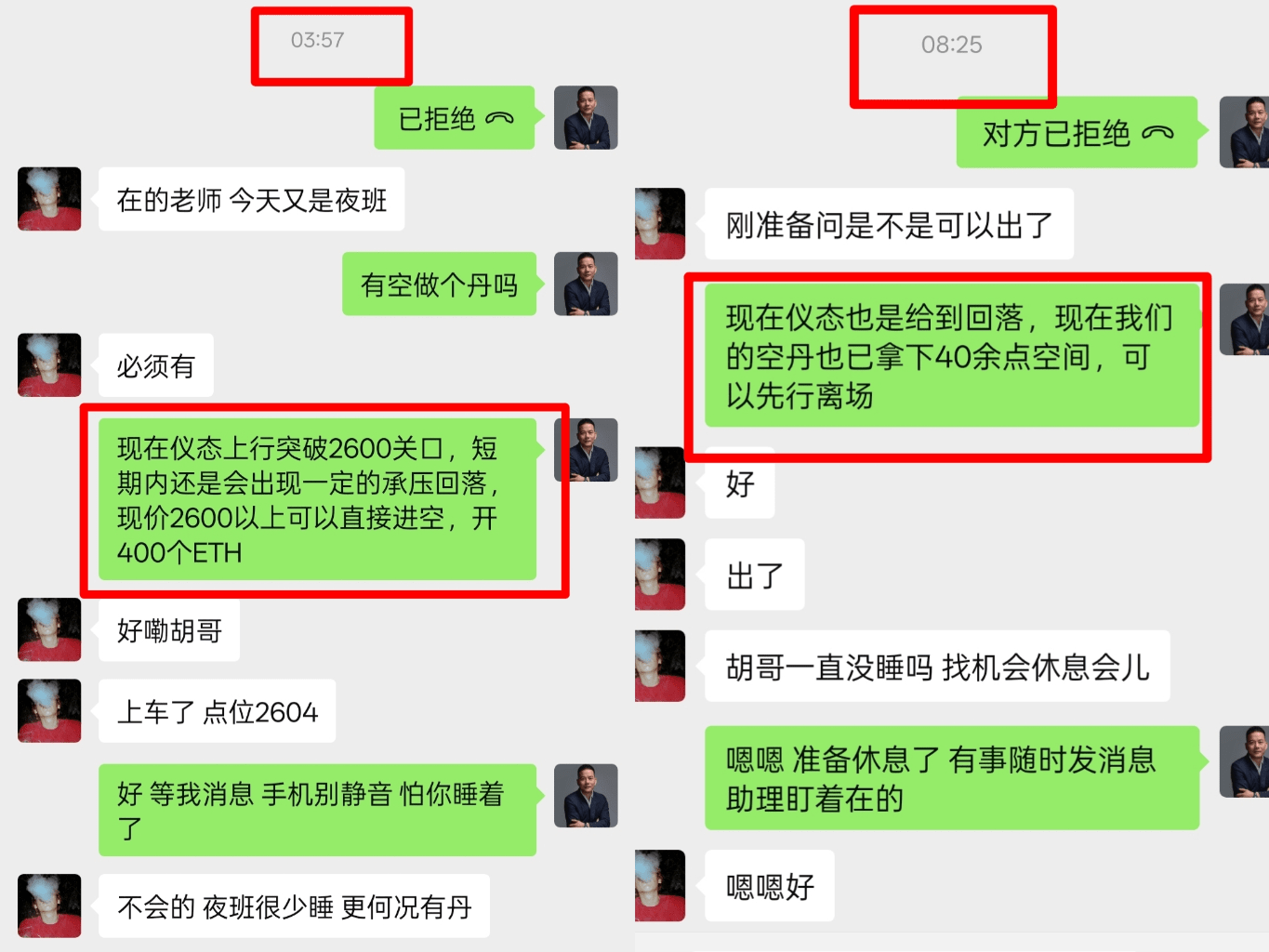Tap the 03:57 timestamp
Image resolution: width=1269 pixels, height=952 pixels.
(x=317, y=40)
